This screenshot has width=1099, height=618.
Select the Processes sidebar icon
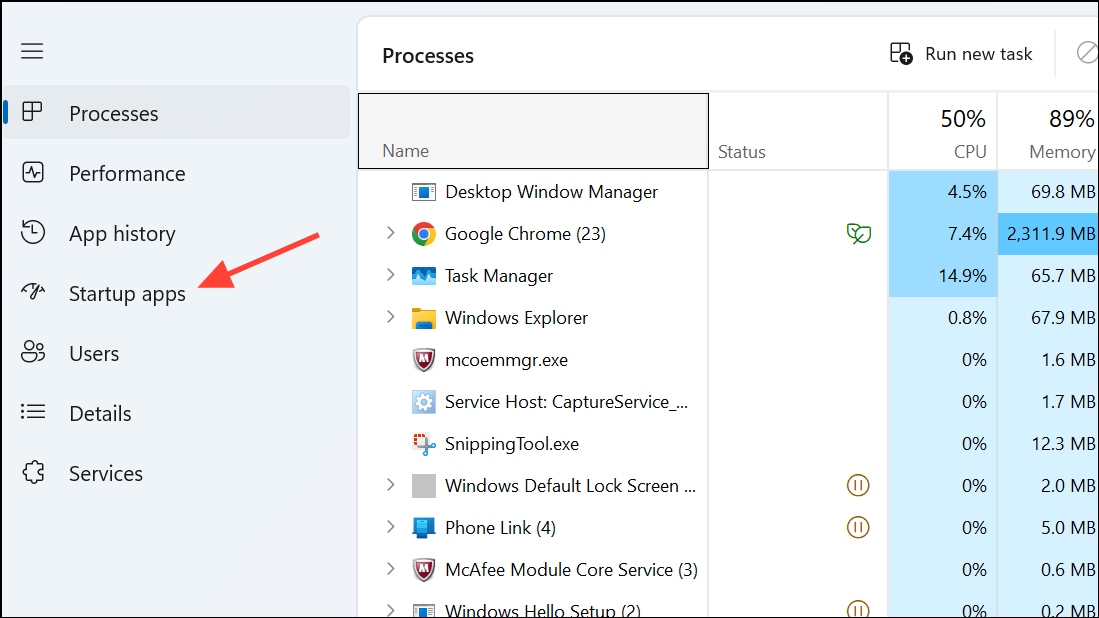tap(33, 113)
